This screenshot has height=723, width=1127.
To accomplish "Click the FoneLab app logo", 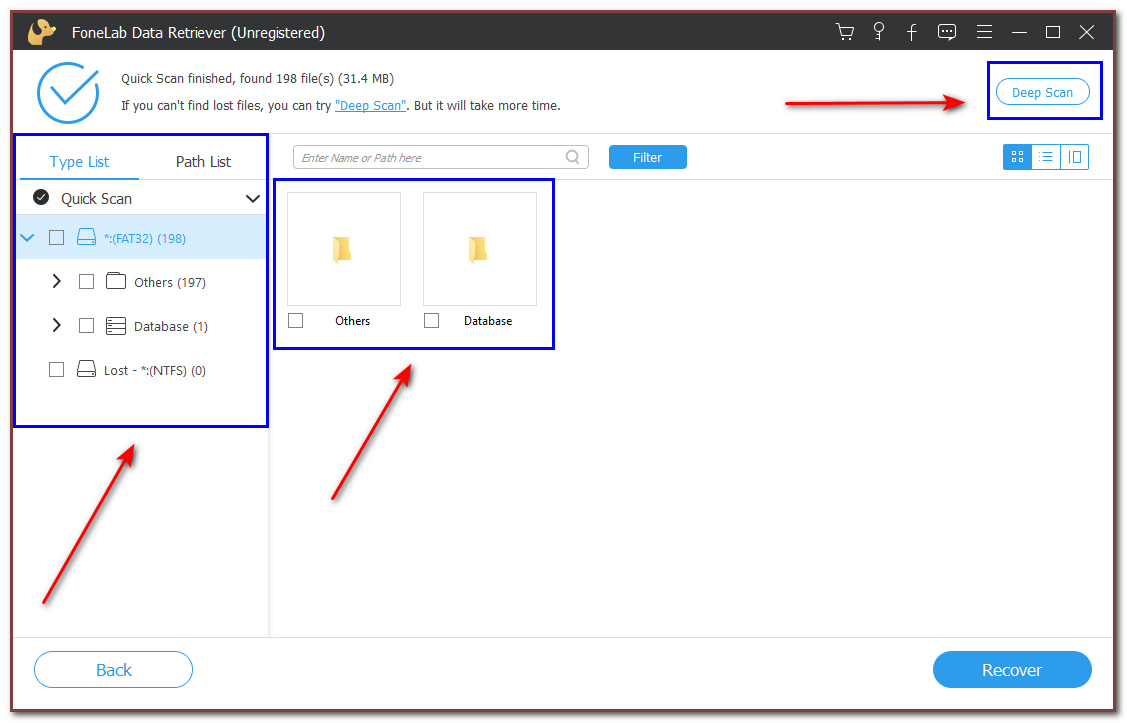I will click(x=42, y=32).
